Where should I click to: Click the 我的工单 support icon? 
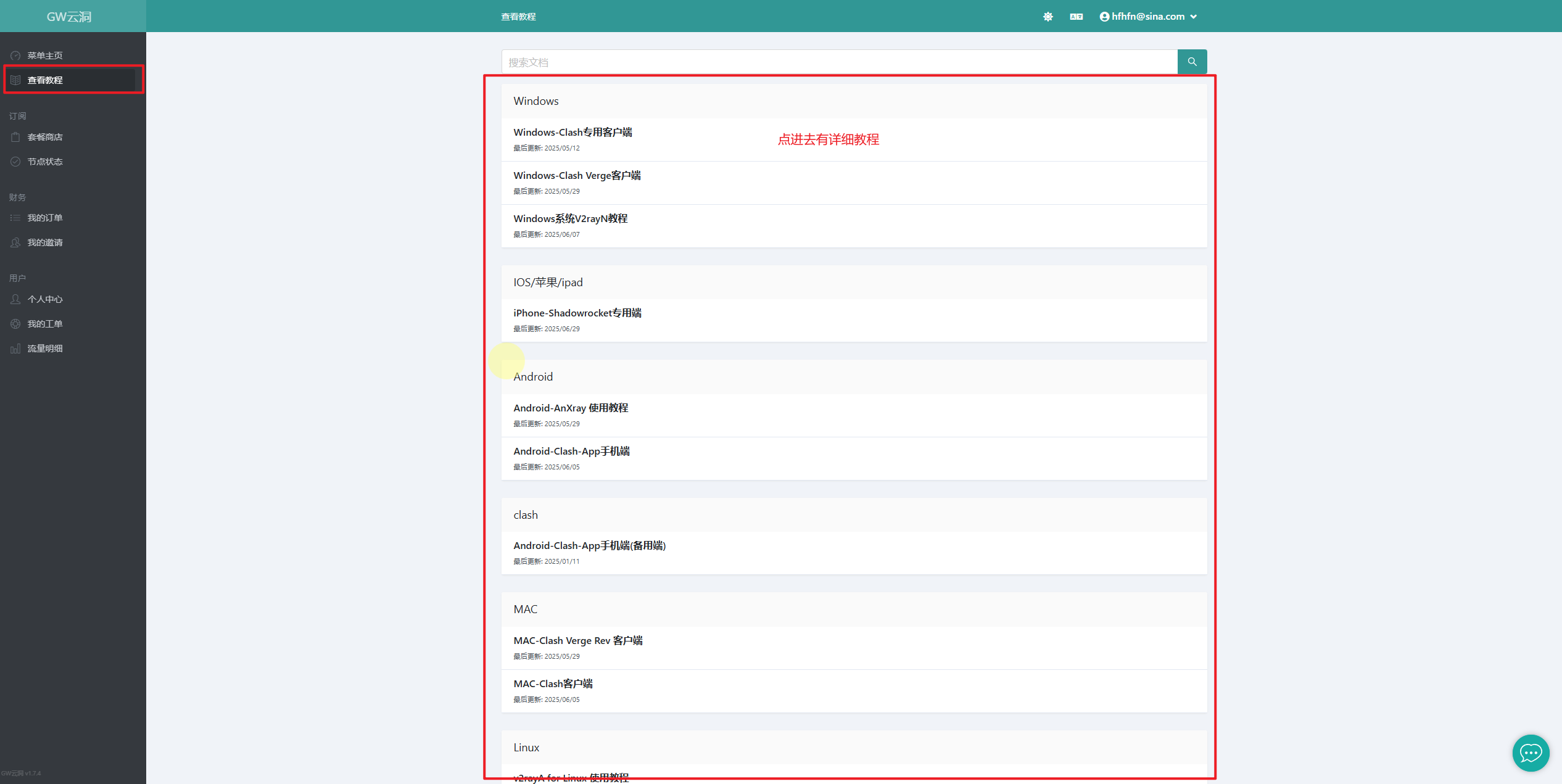point(15,324)
